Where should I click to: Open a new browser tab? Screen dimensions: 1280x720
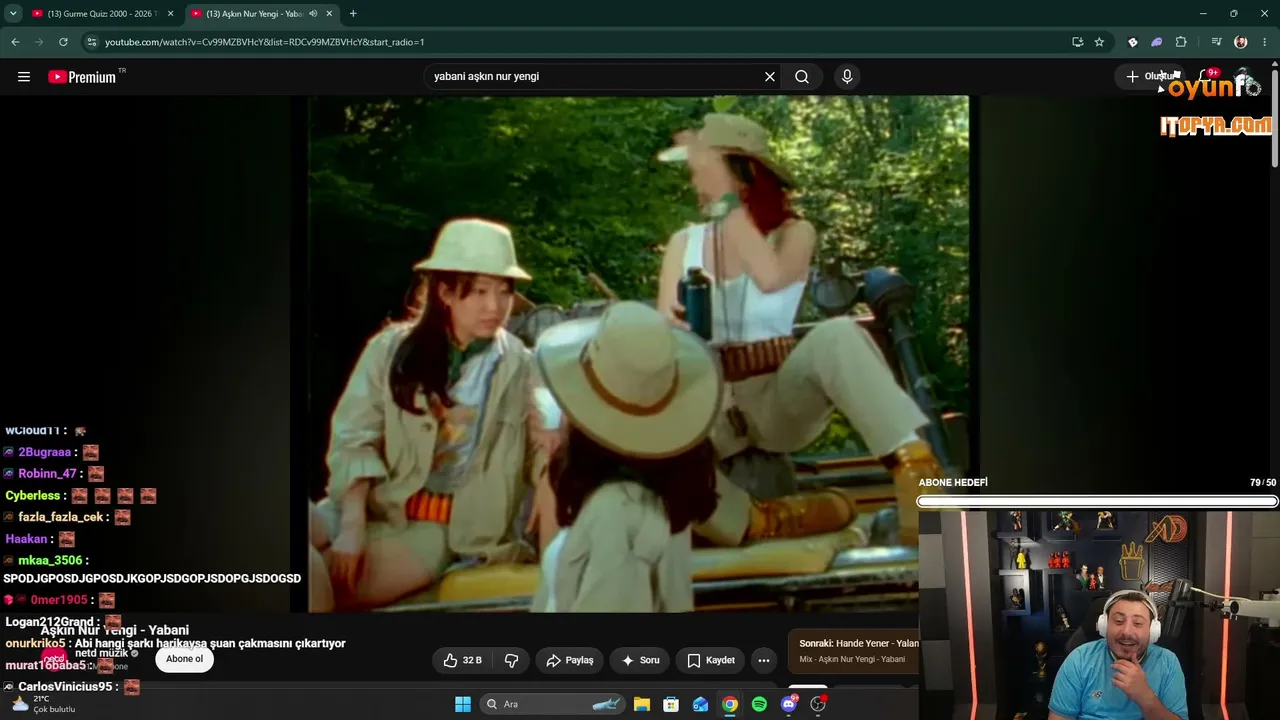click(353, 14)
